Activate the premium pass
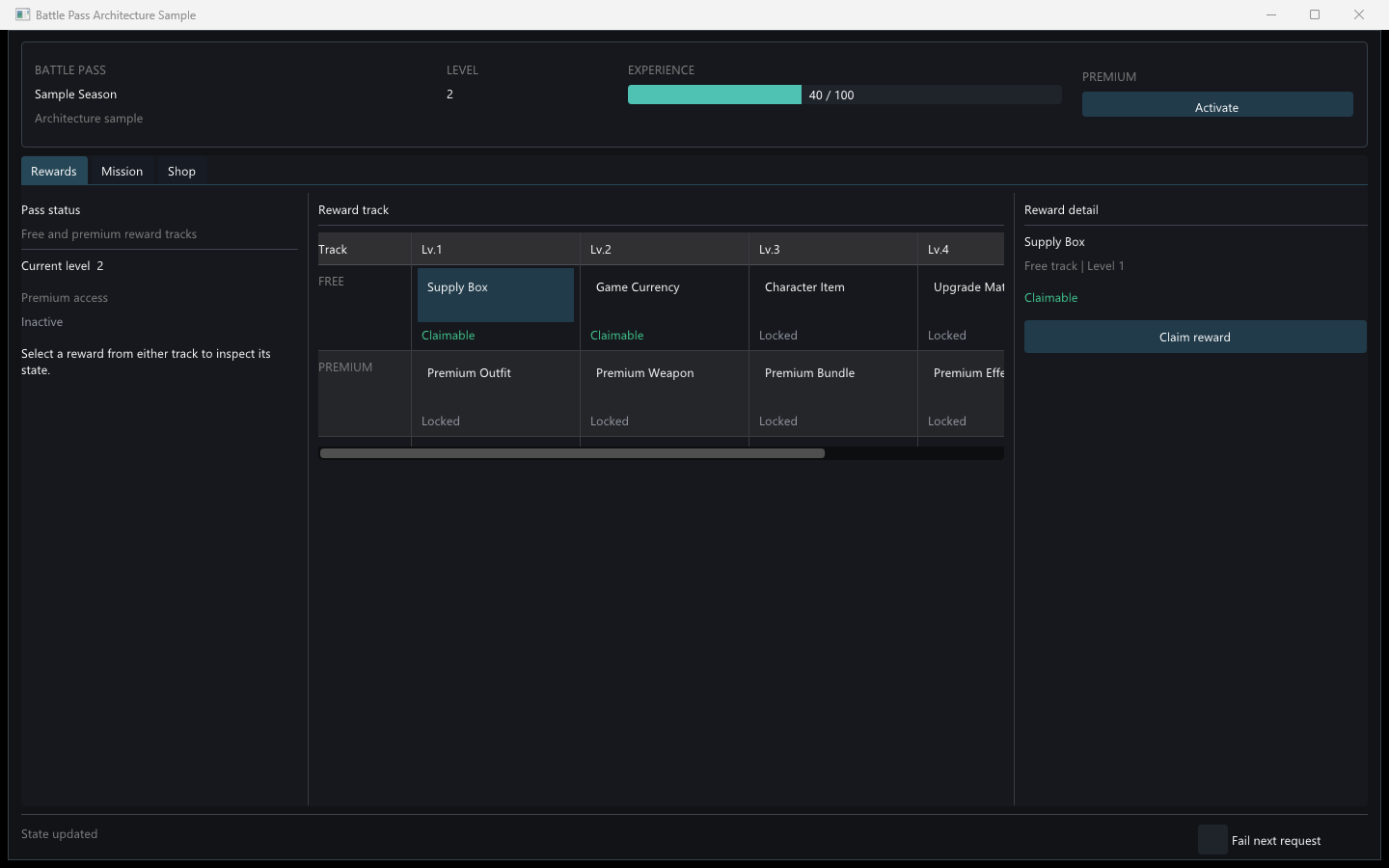 pos(1217,105)
